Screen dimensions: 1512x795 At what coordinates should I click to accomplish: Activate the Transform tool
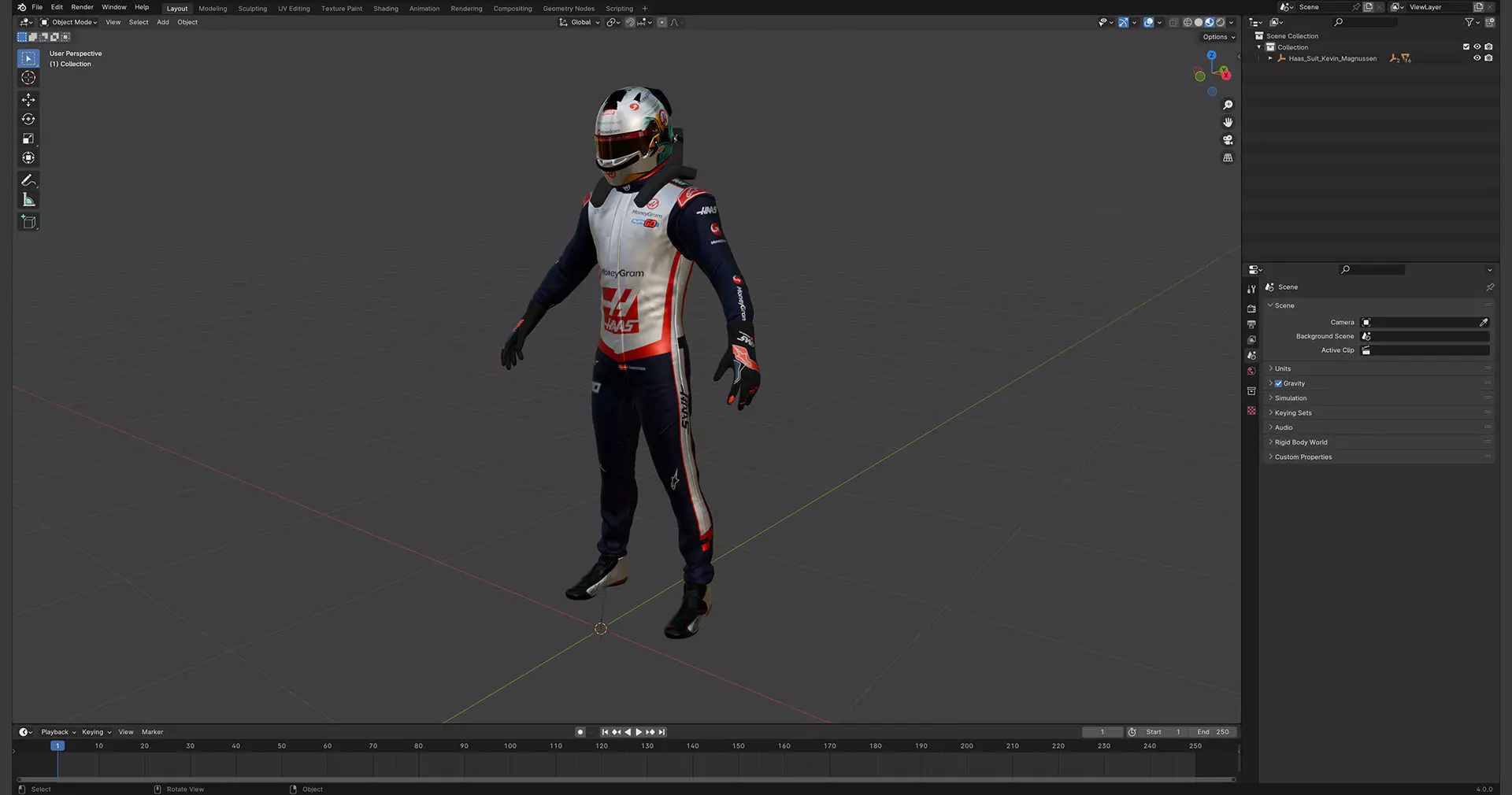(x=28, y=158)
